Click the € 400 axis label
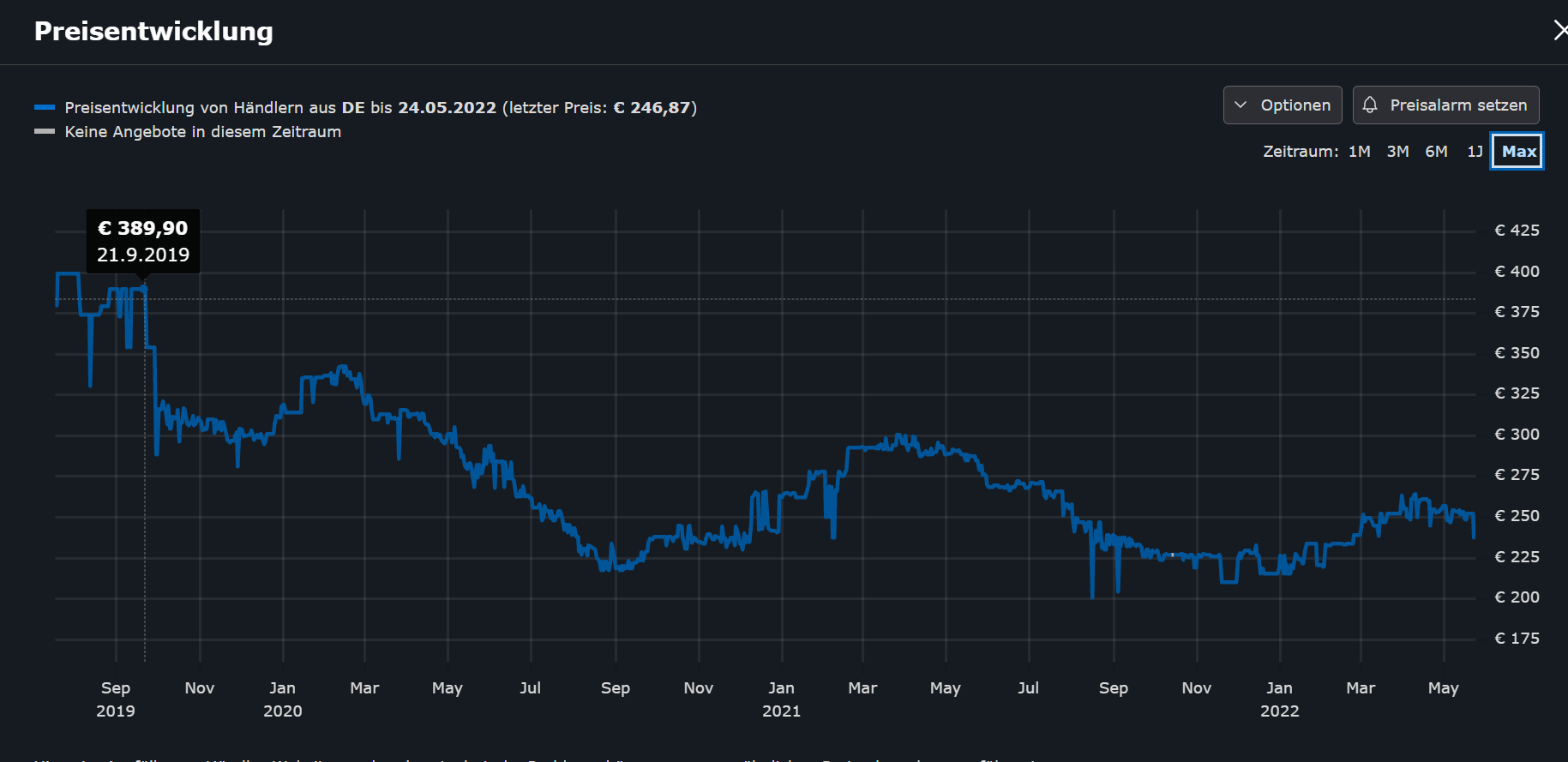 (x=1517, y=272)
